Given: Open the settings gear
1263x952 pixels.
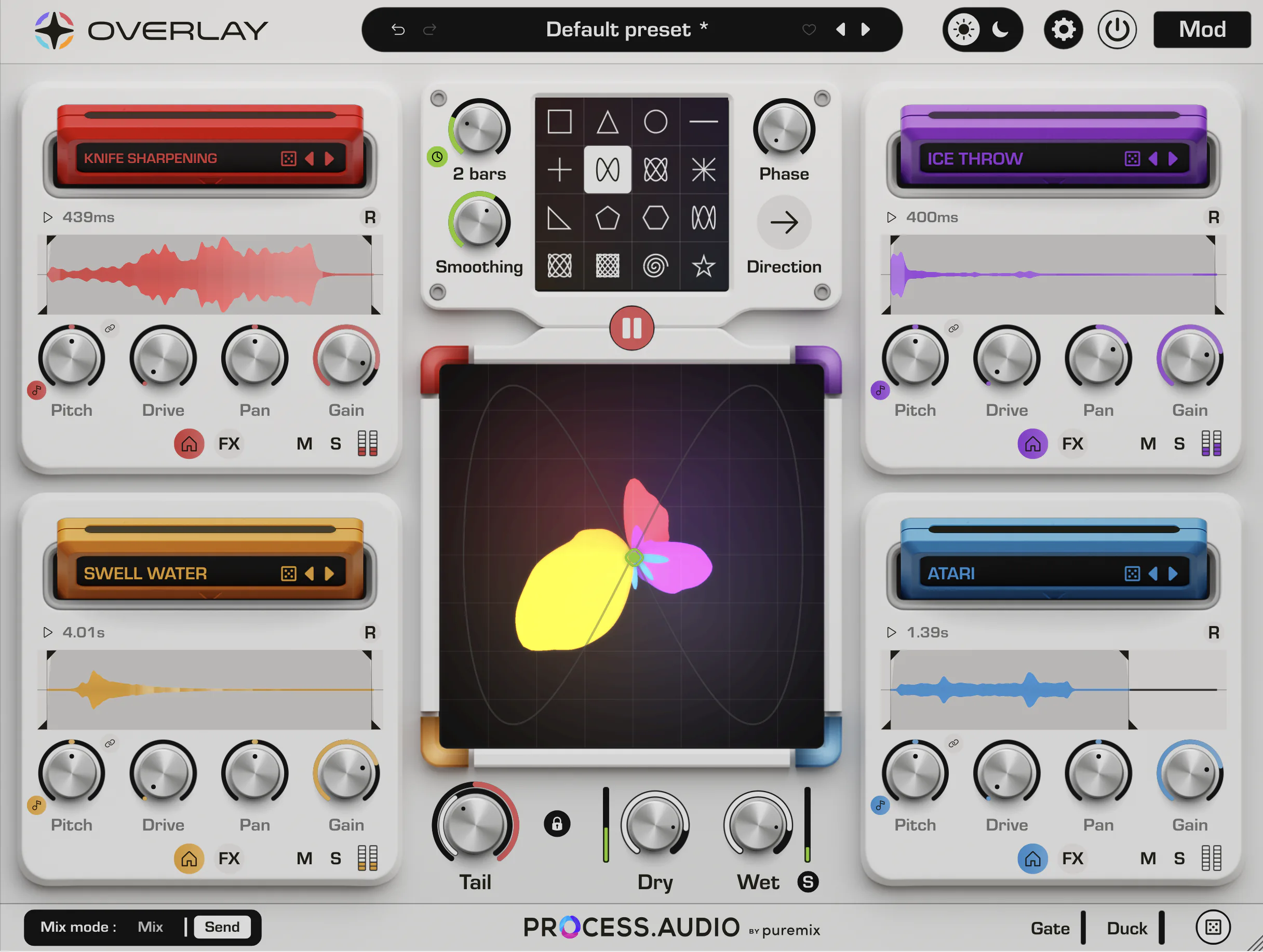Looking at the screenshot, I should tap(1063, 29).
